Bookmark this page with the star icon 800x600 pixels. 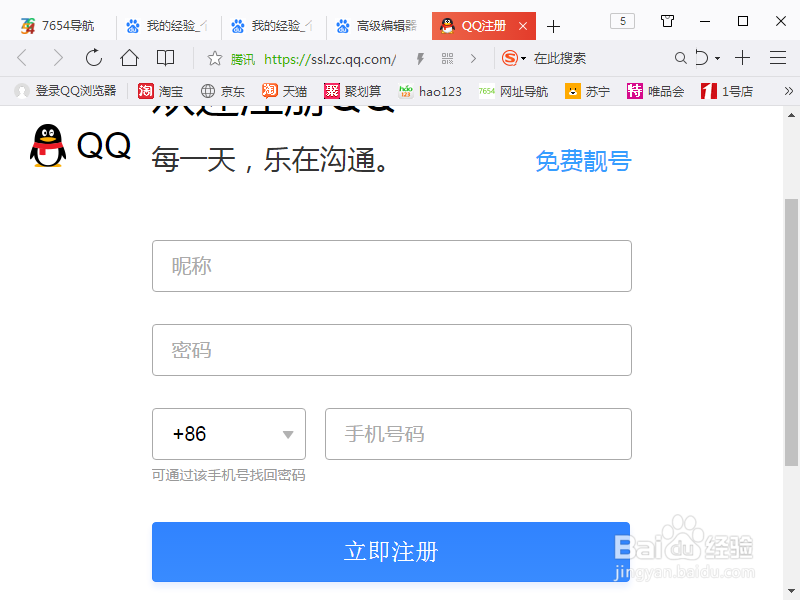[x=215, y=59]
